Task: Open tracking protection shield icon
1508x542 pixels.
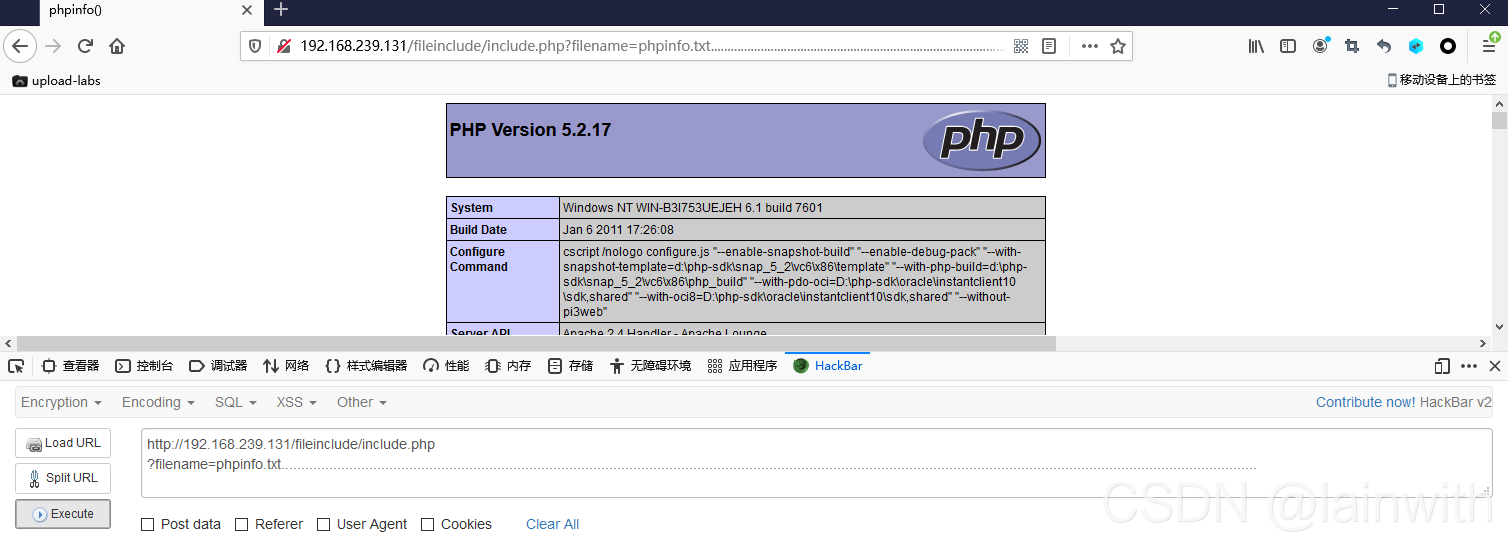Action: click(x=255, y=46)
